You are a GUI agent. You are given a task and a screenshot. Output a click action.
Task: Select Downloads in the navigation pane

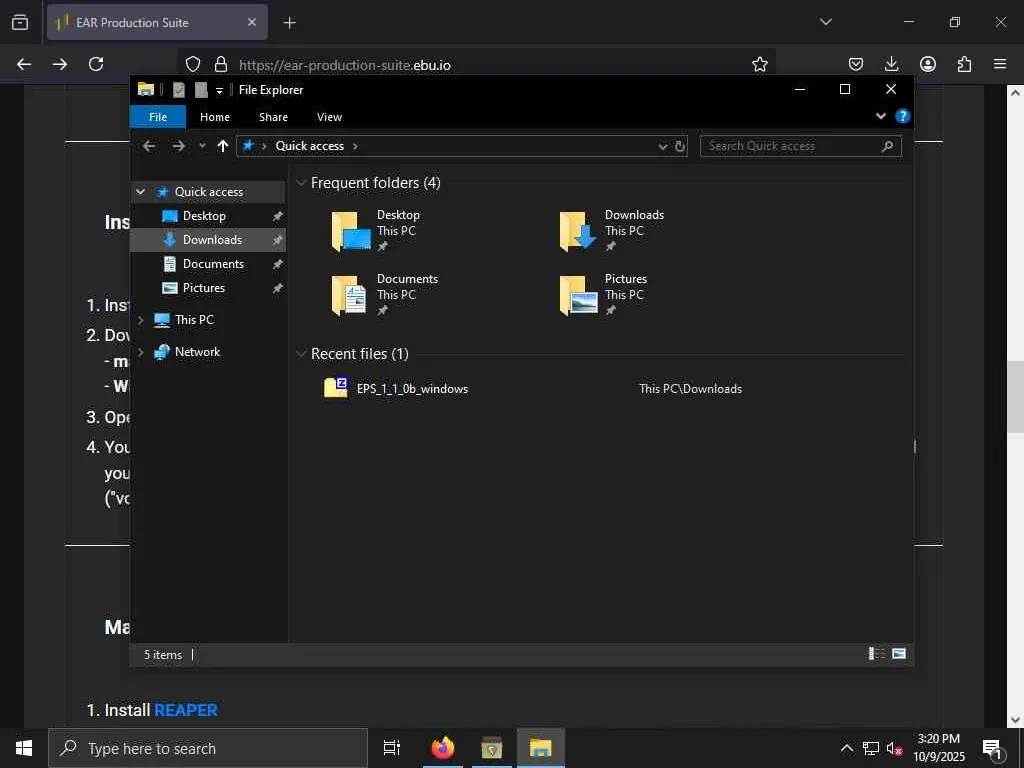(212, 240)
